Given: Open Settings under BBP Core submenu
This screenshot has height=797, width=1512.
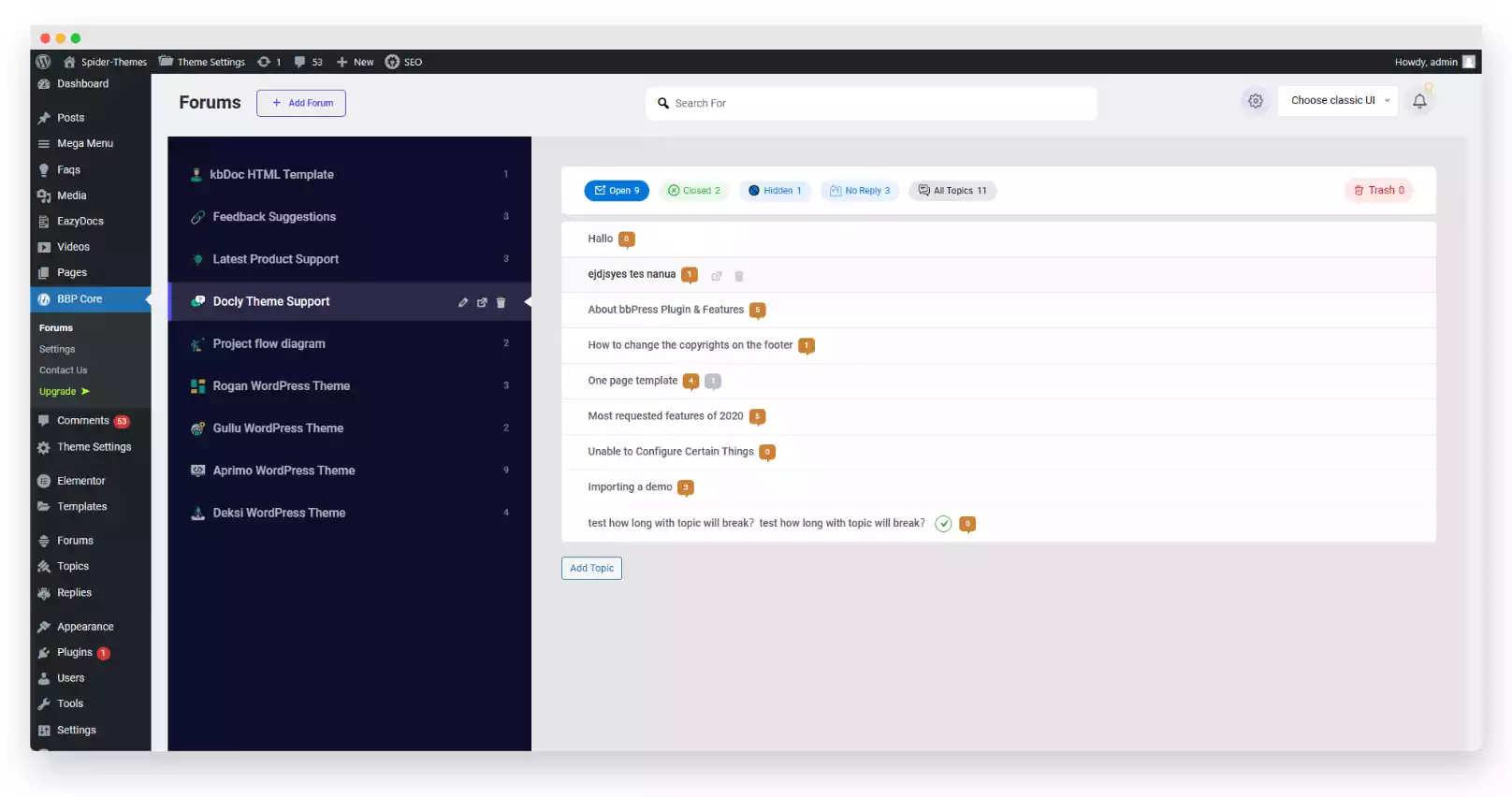Looking at the screenshot, I should point(57,350).
